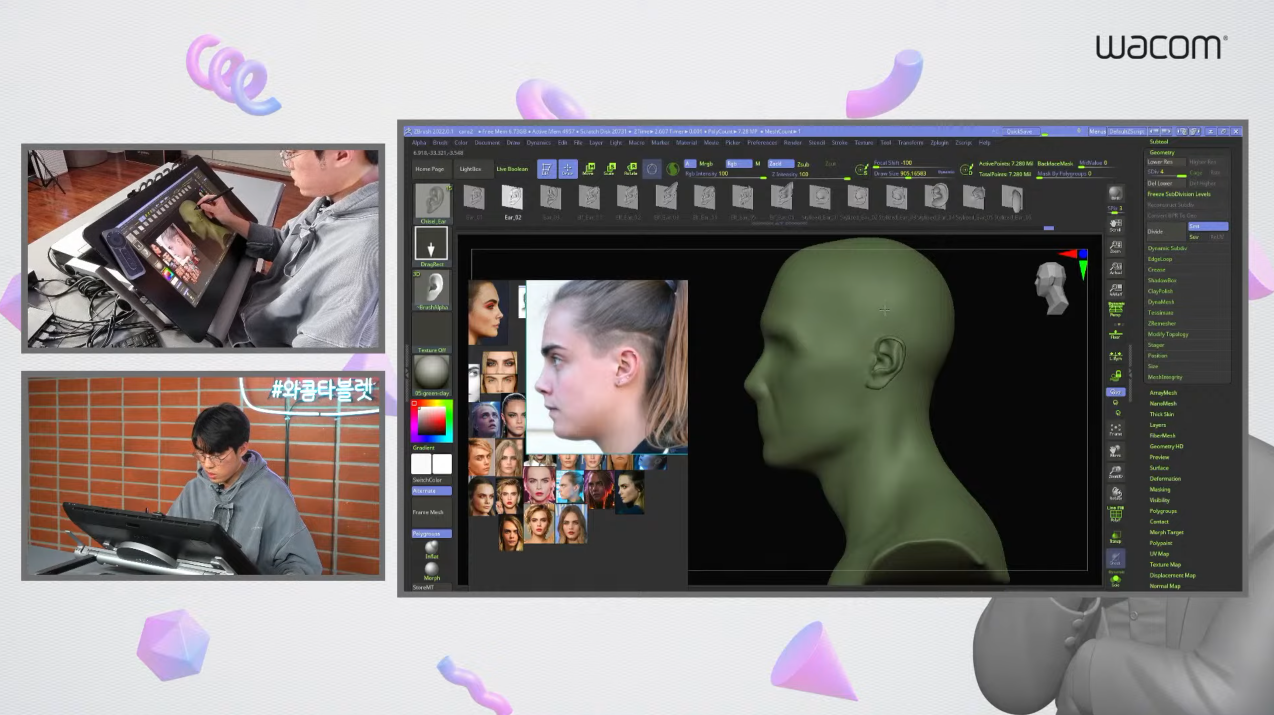Viewport: 1274px width, 715px height.
Task: Pick a color in the color picker
Action: click(x=432, y=421)
